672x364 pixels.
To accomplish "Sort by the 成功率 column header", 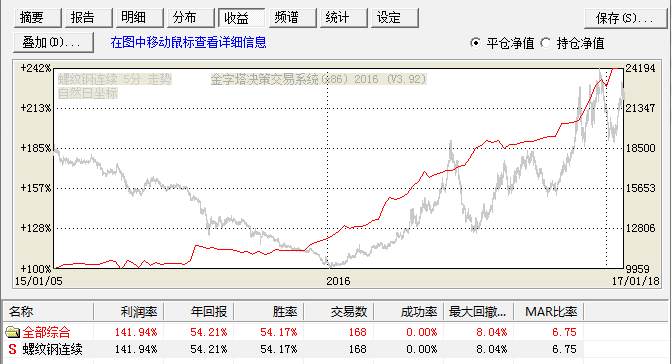I will point(409,312).
